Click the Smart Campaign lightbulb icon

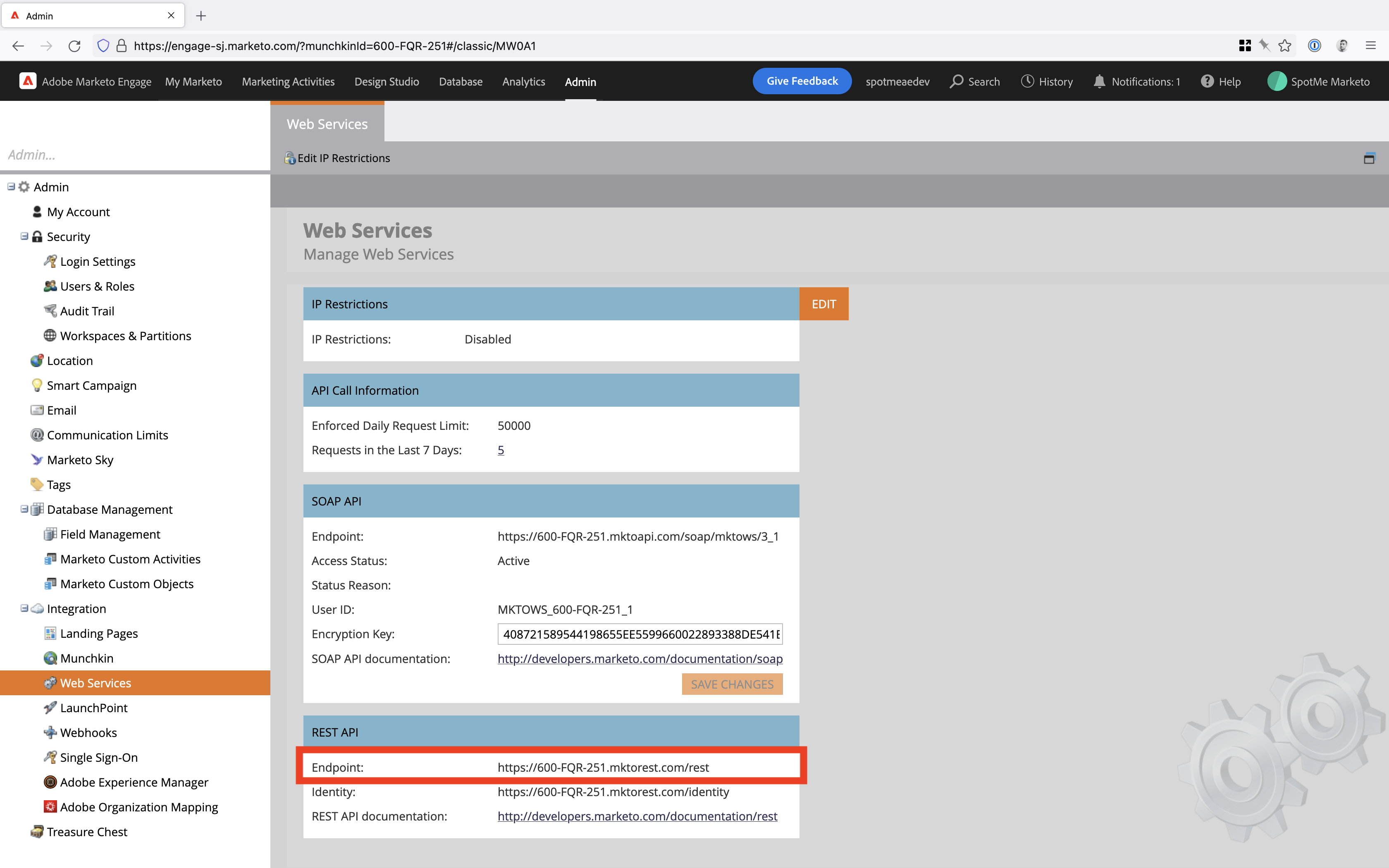(37, 385)
